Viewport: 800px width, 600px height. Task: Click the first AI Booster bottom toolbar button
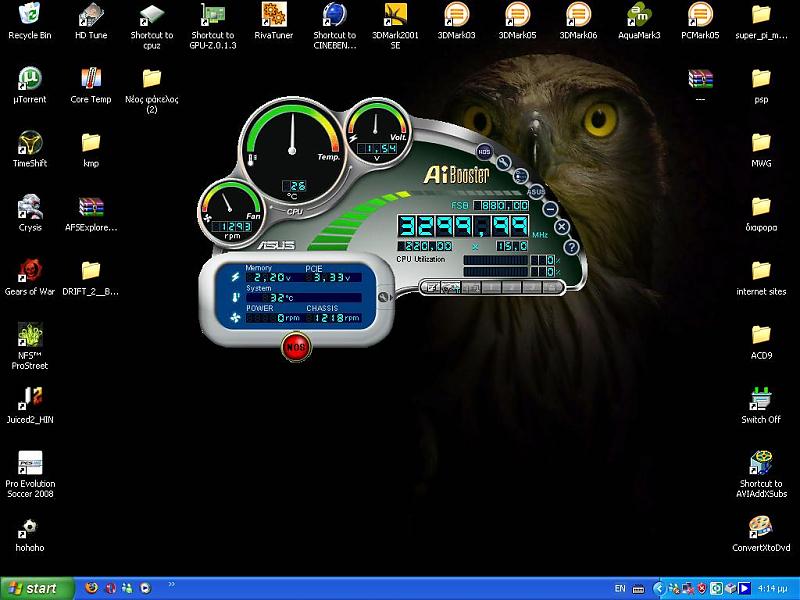(432, 288)
